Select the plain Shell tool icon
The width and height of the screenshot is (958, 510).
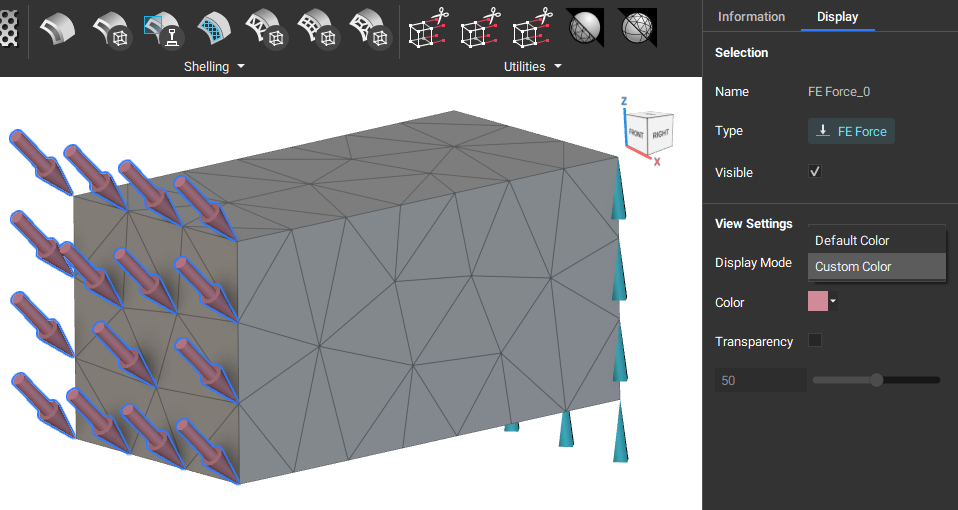point(57,28)
